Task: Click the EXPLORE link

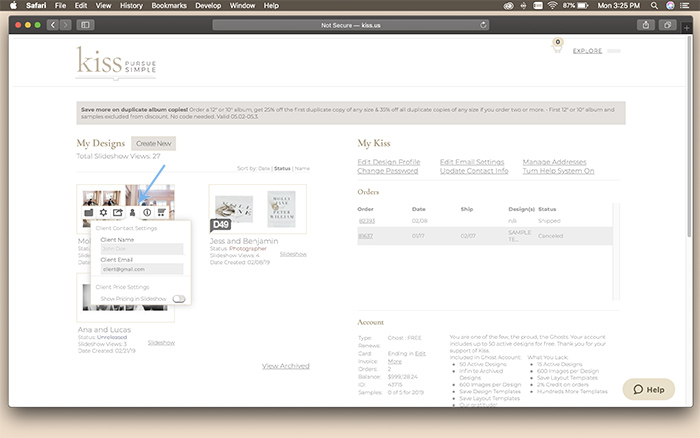Action: coord(588,51)
